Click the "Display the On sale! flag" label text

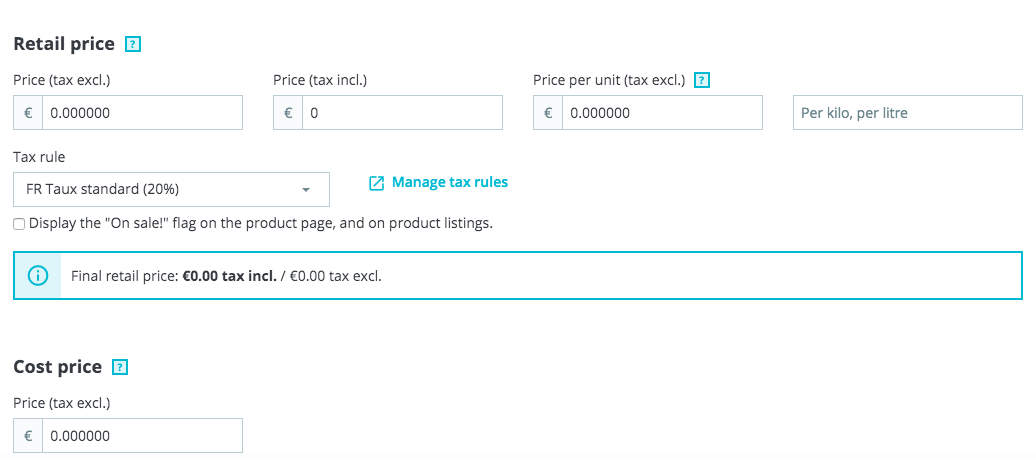(261, 223)
